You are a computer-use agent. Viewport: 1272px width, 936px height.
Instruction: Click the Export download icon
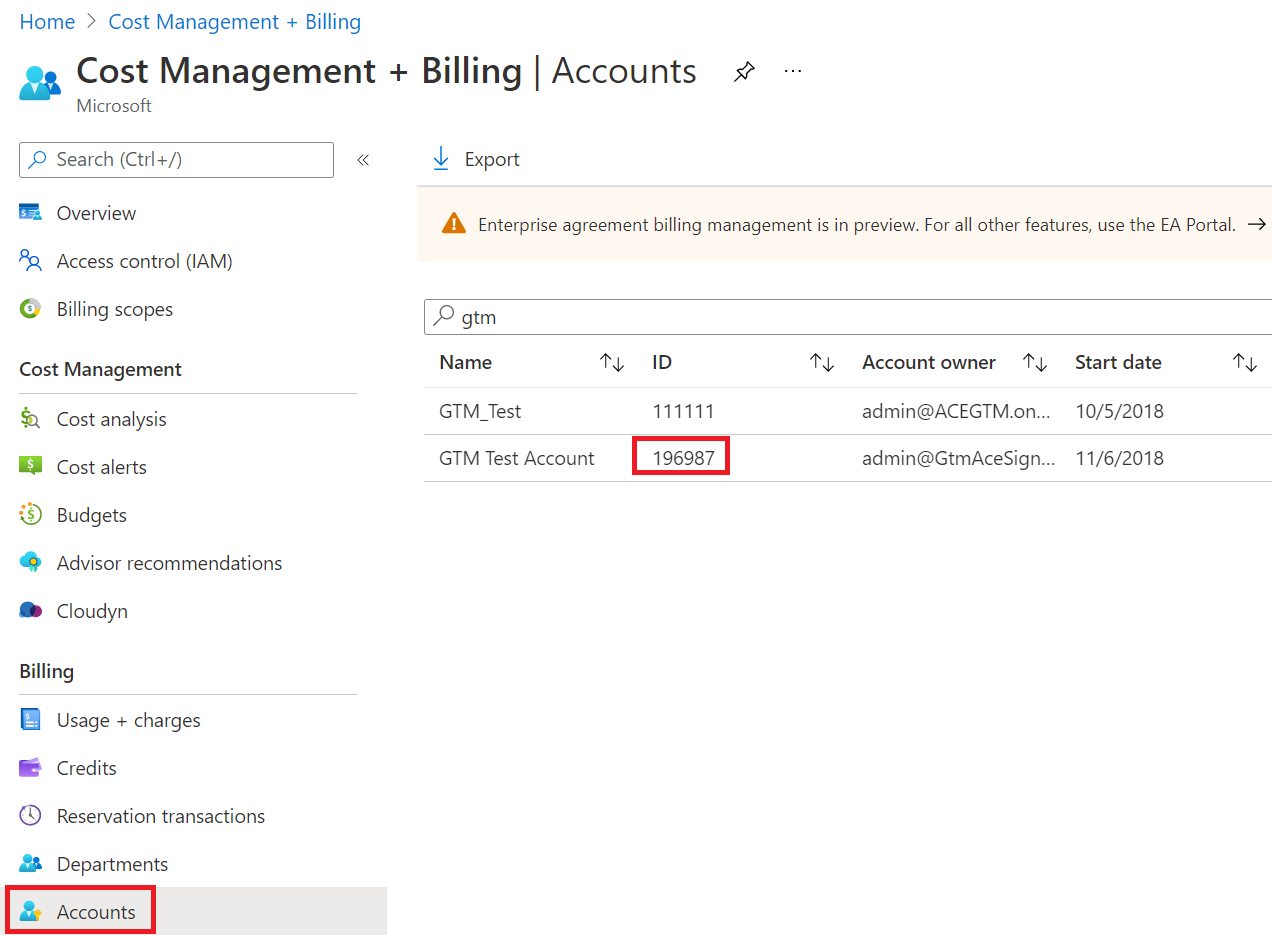tap(440, 159)
